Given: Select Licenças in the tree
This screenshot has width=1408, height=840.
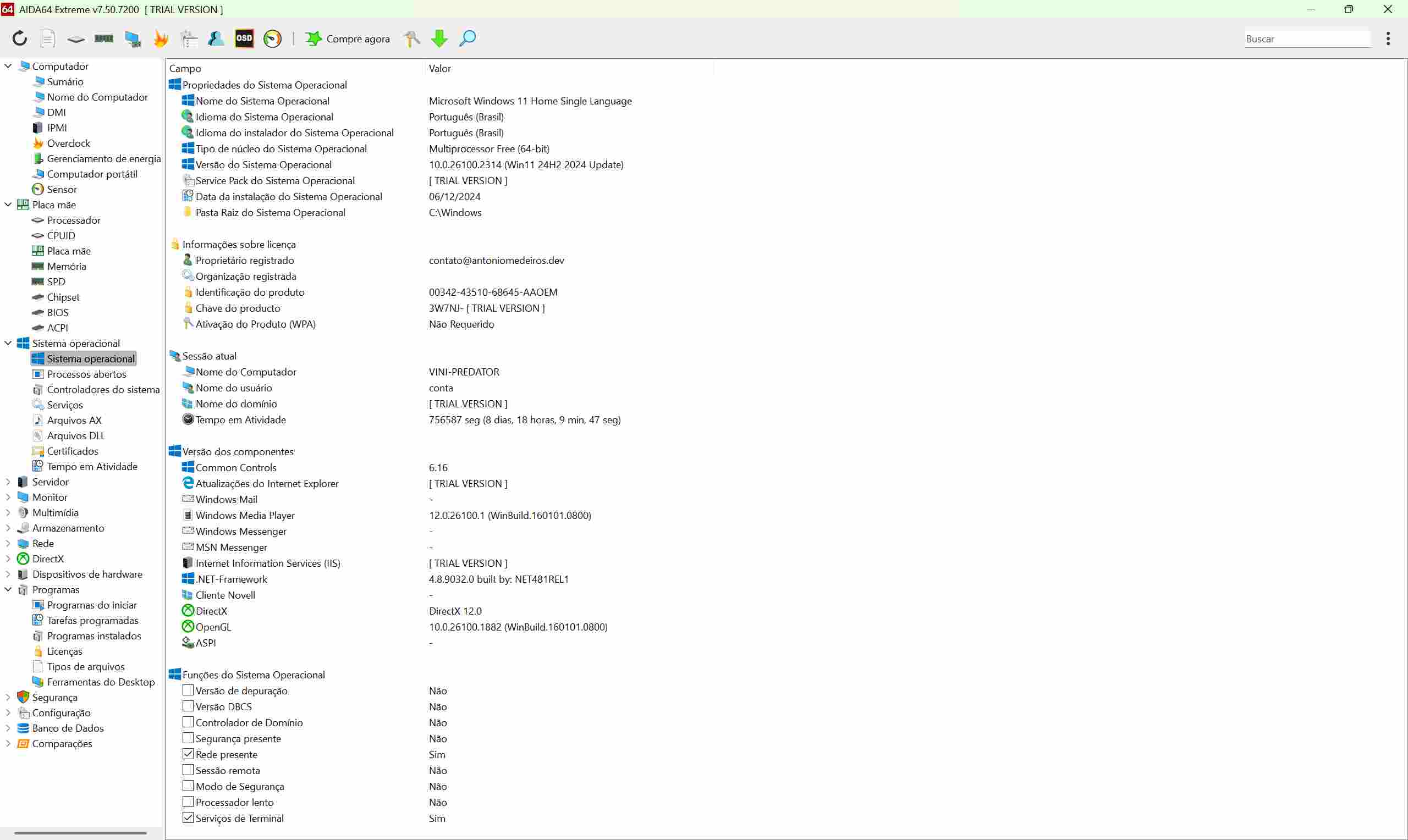Looking at the screenshot, I should [x=64, y=651].
